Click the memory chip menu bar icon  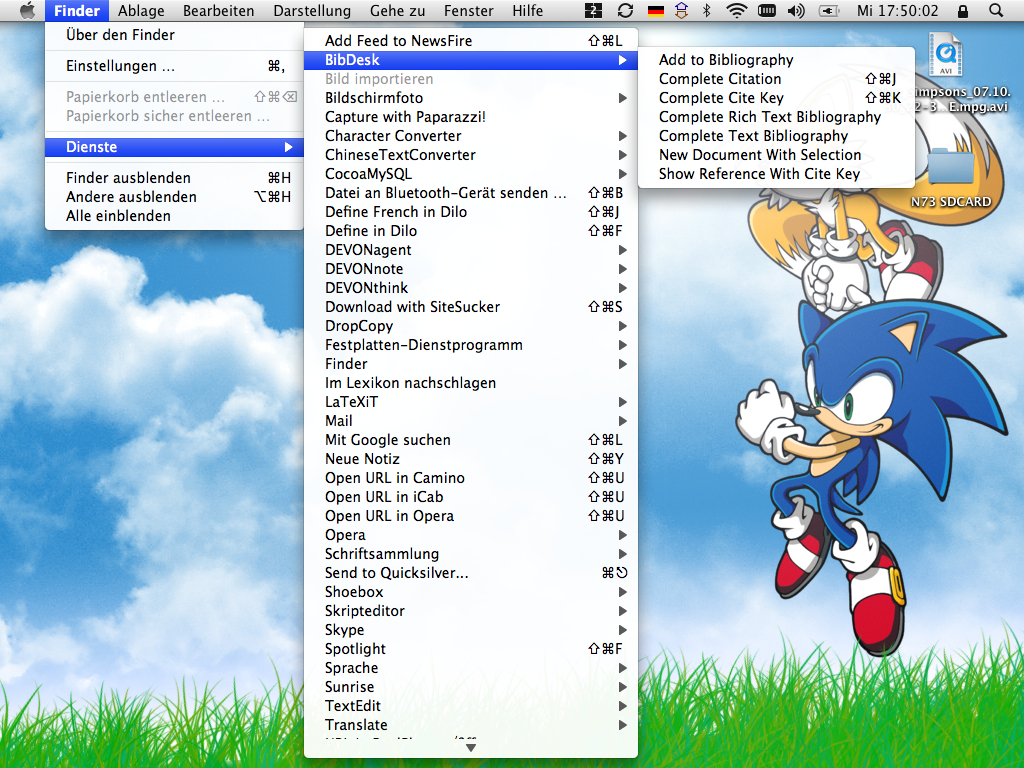tap(767, 10)
